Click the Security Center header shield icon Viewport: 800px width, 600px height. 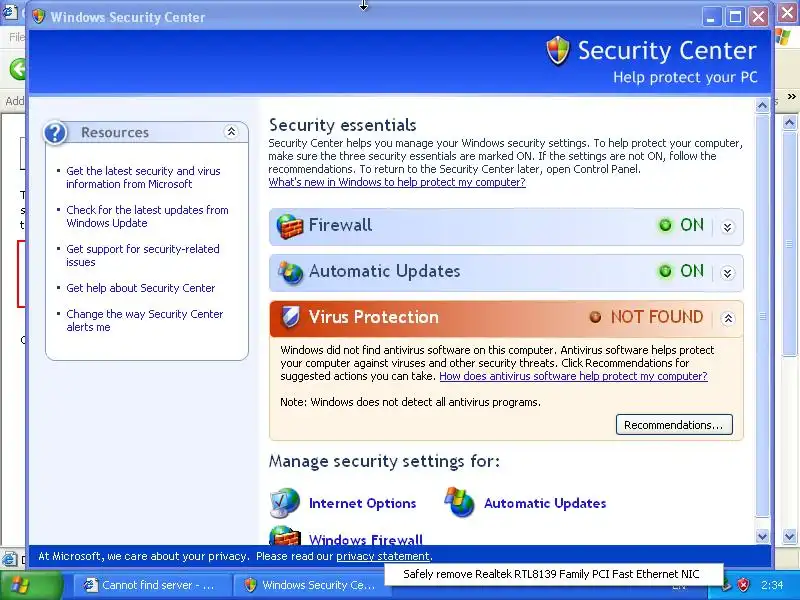click(x=558, y=51)
